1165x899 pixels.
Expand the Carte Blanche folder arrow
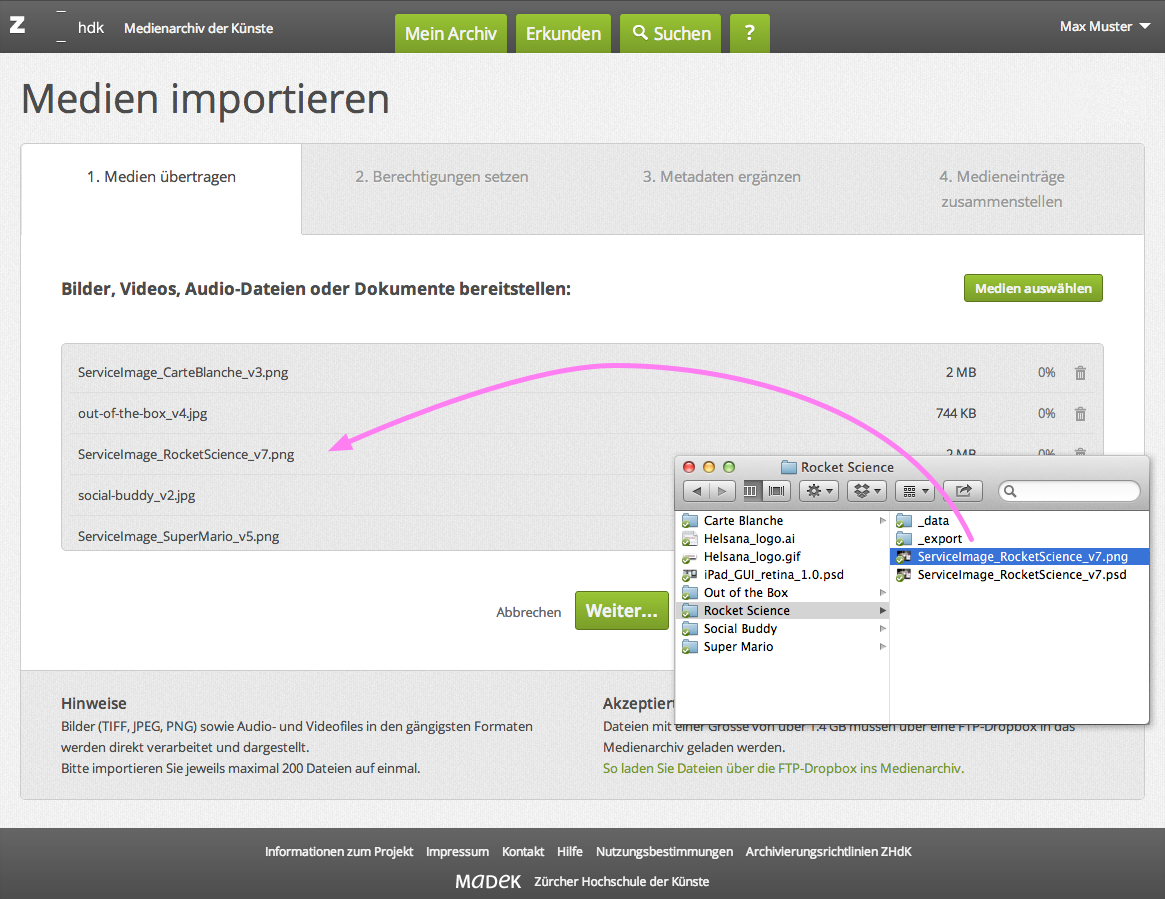(882, 521)
